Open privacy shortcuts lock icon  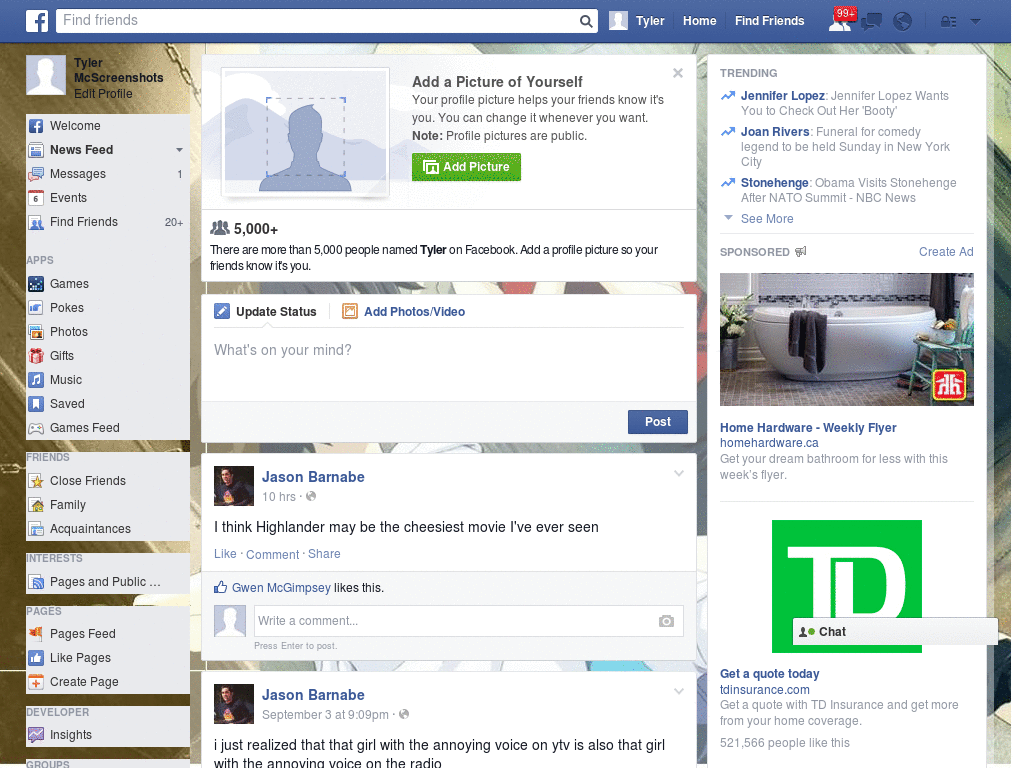(948, 22)
